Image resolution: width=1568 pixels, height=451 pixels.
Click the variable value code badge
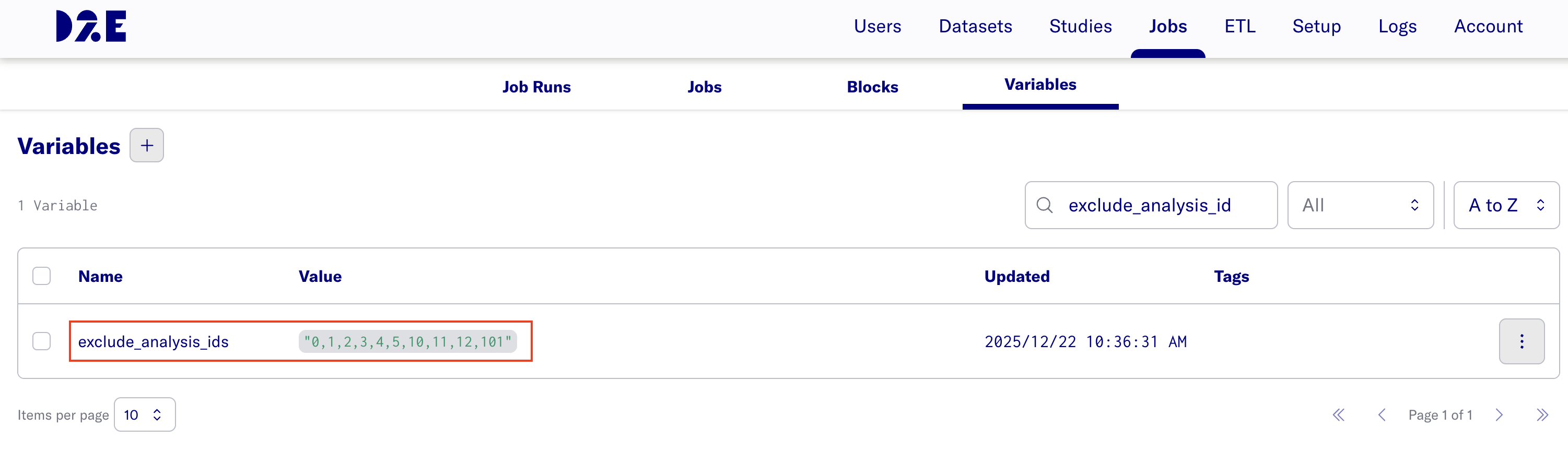[407, 342]
